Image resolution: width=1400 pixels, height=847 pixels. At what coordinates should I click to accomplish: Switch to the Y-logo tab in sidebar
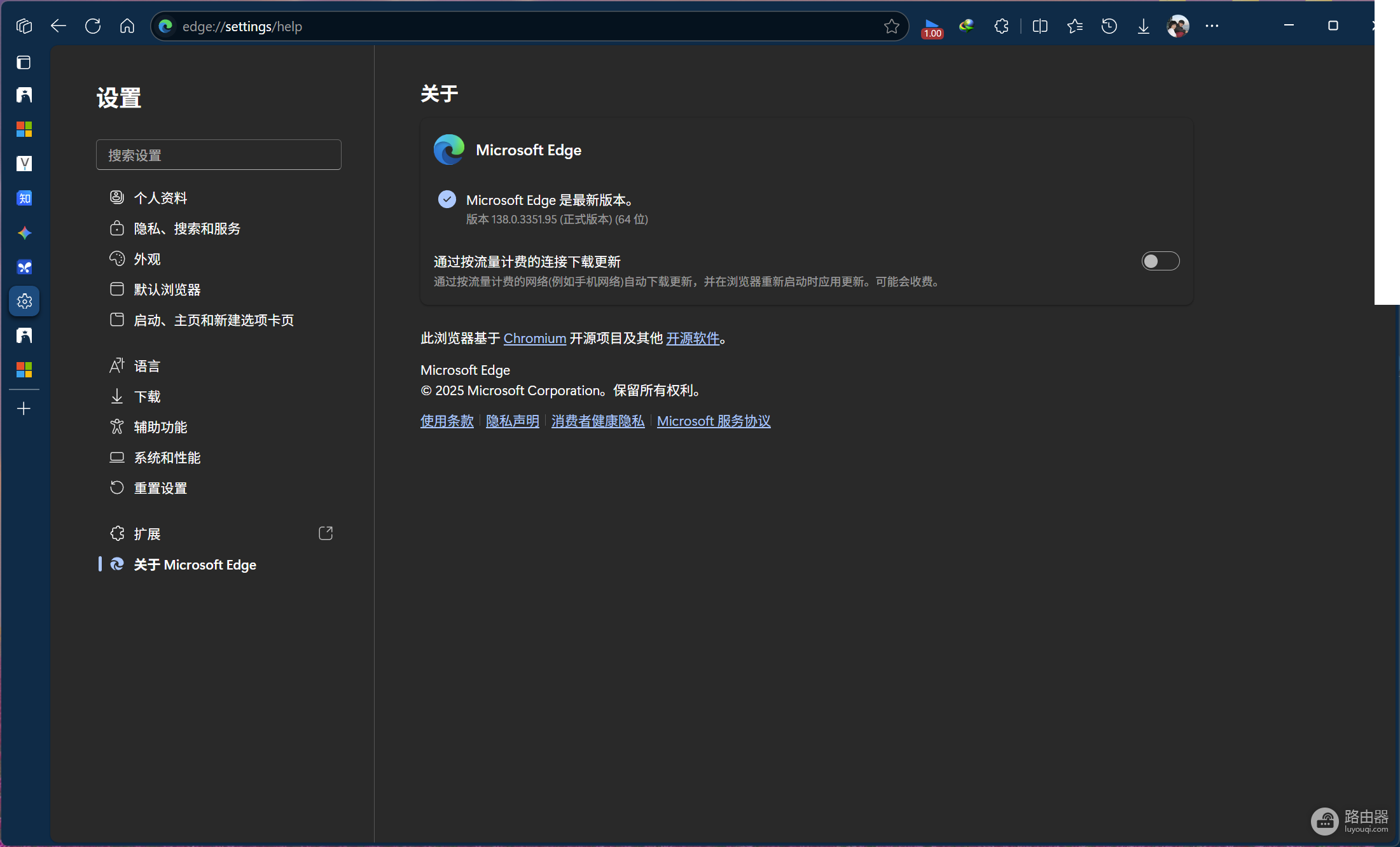coord(24,164)
